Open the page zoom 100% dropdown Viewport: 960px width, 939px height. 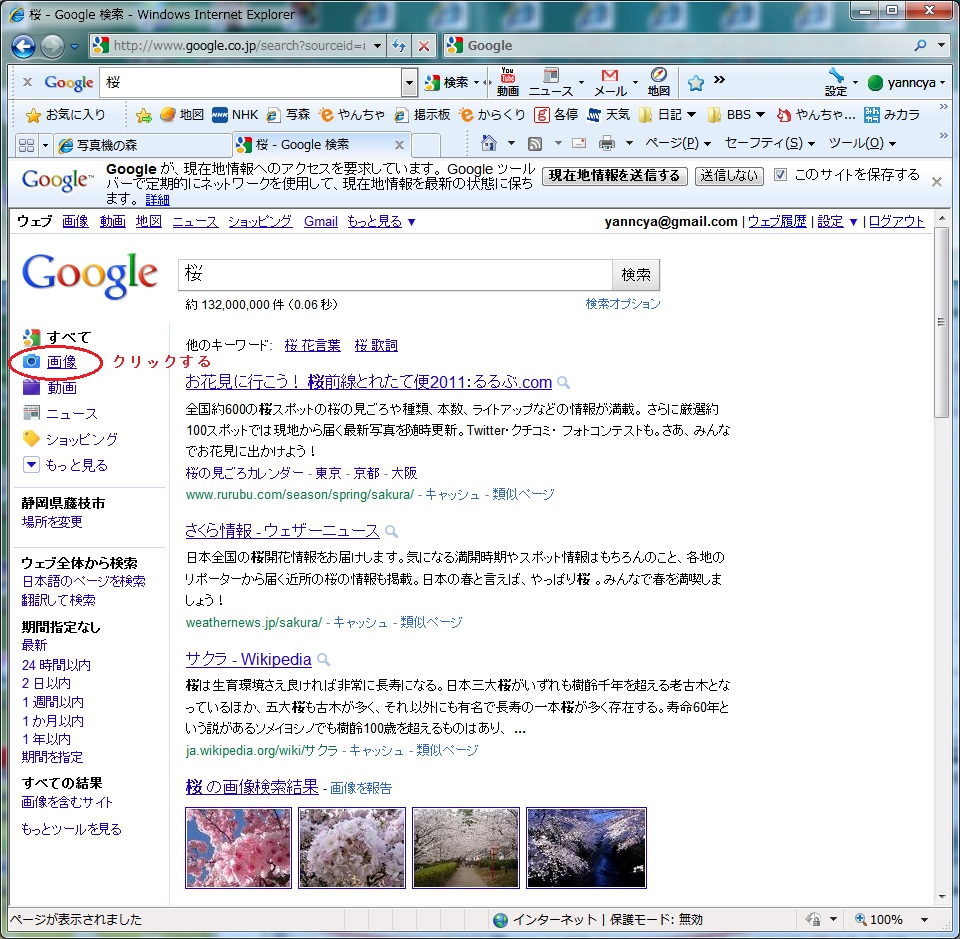[924, 919]
